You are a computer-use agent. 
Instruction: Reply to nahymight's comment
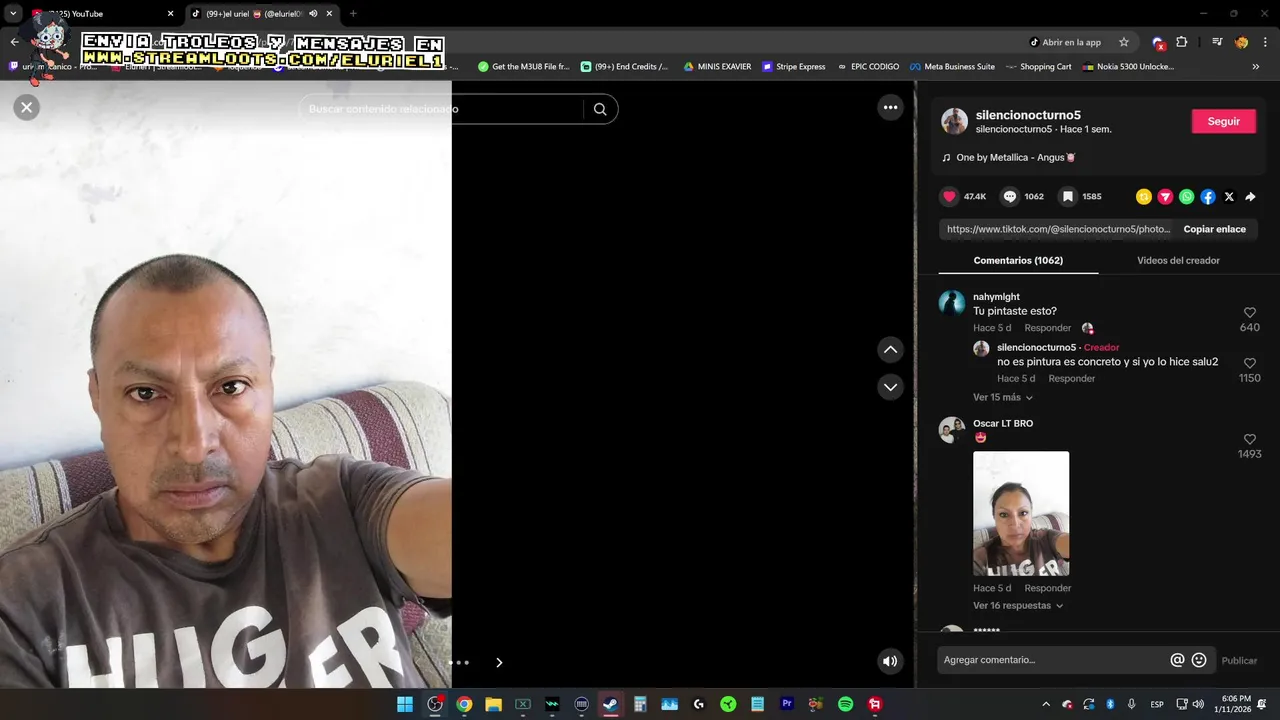[1048, 328]
